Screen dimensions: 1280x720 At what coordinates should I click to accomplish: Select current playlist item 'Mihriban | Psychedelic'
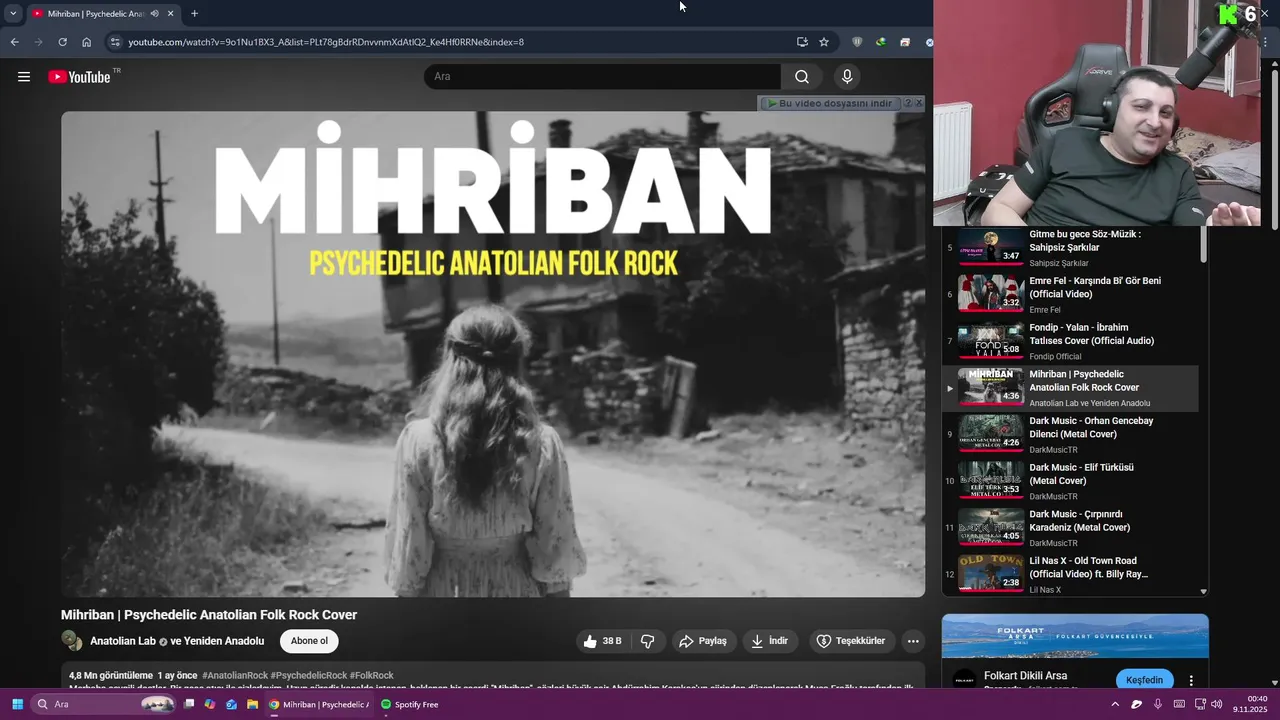tap(1072, 388)
